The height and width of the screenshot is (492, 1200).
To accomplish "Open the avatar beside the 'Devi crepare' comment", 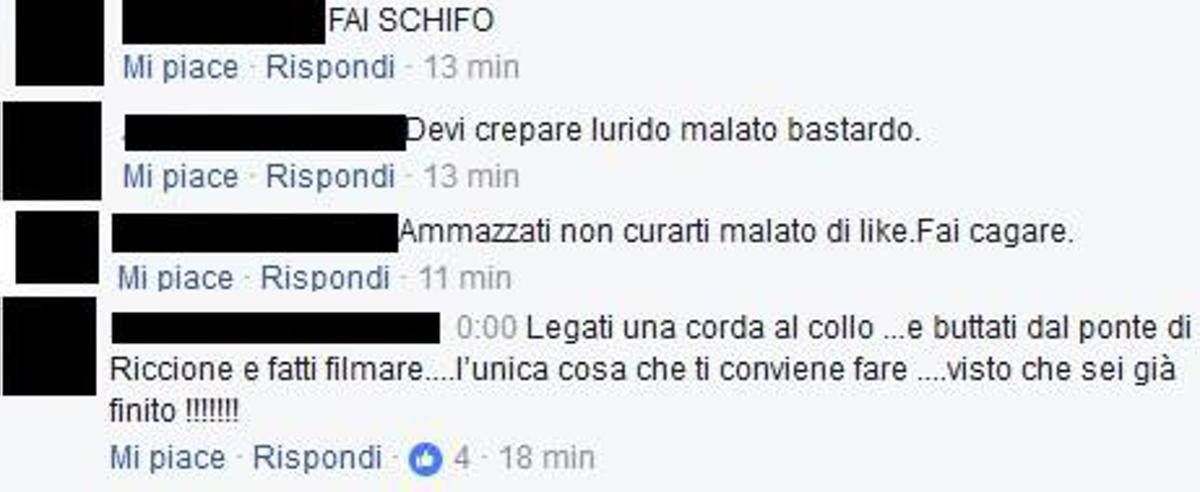I will pyautogui.click(x=52, y=150).
